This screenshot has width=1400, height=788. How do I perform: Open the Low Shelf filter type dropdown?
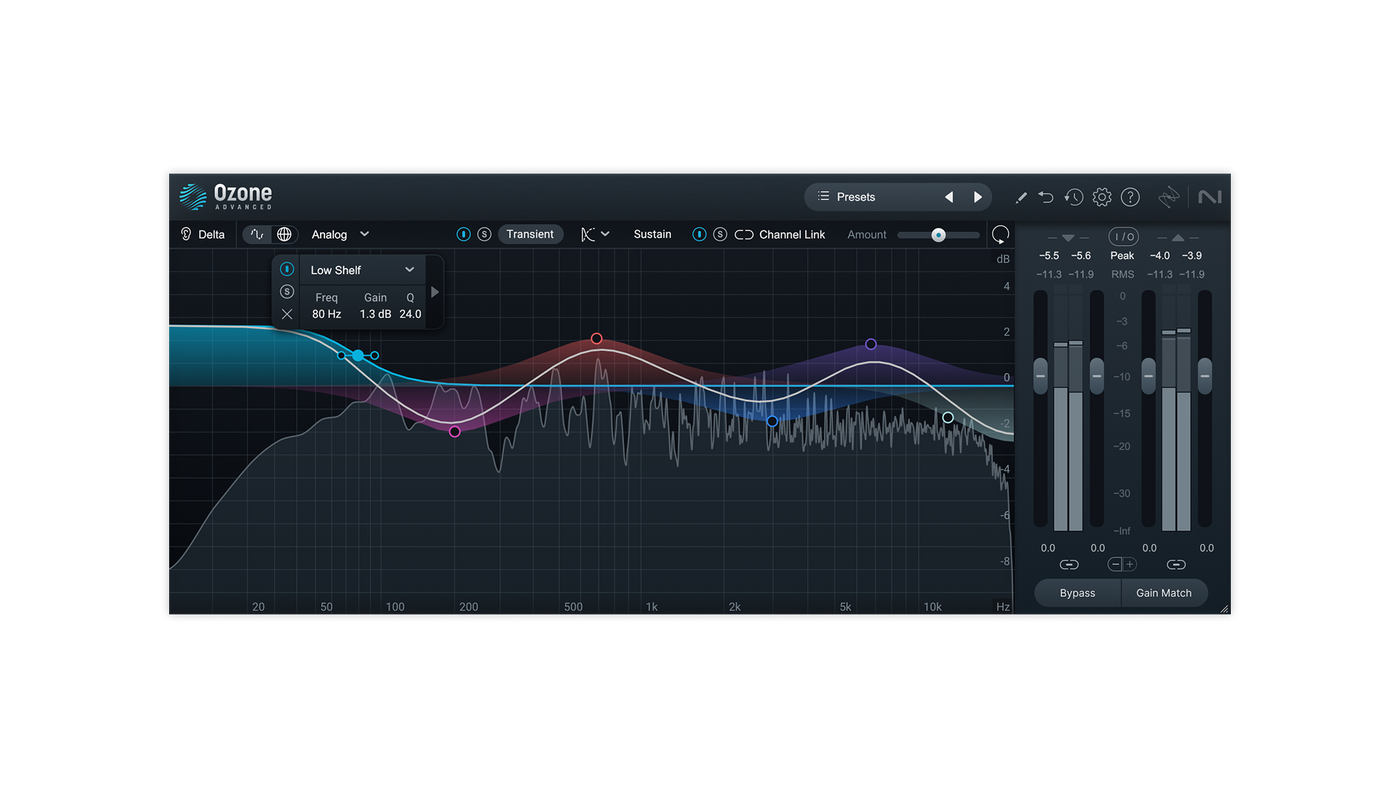(x=362, y=270)
